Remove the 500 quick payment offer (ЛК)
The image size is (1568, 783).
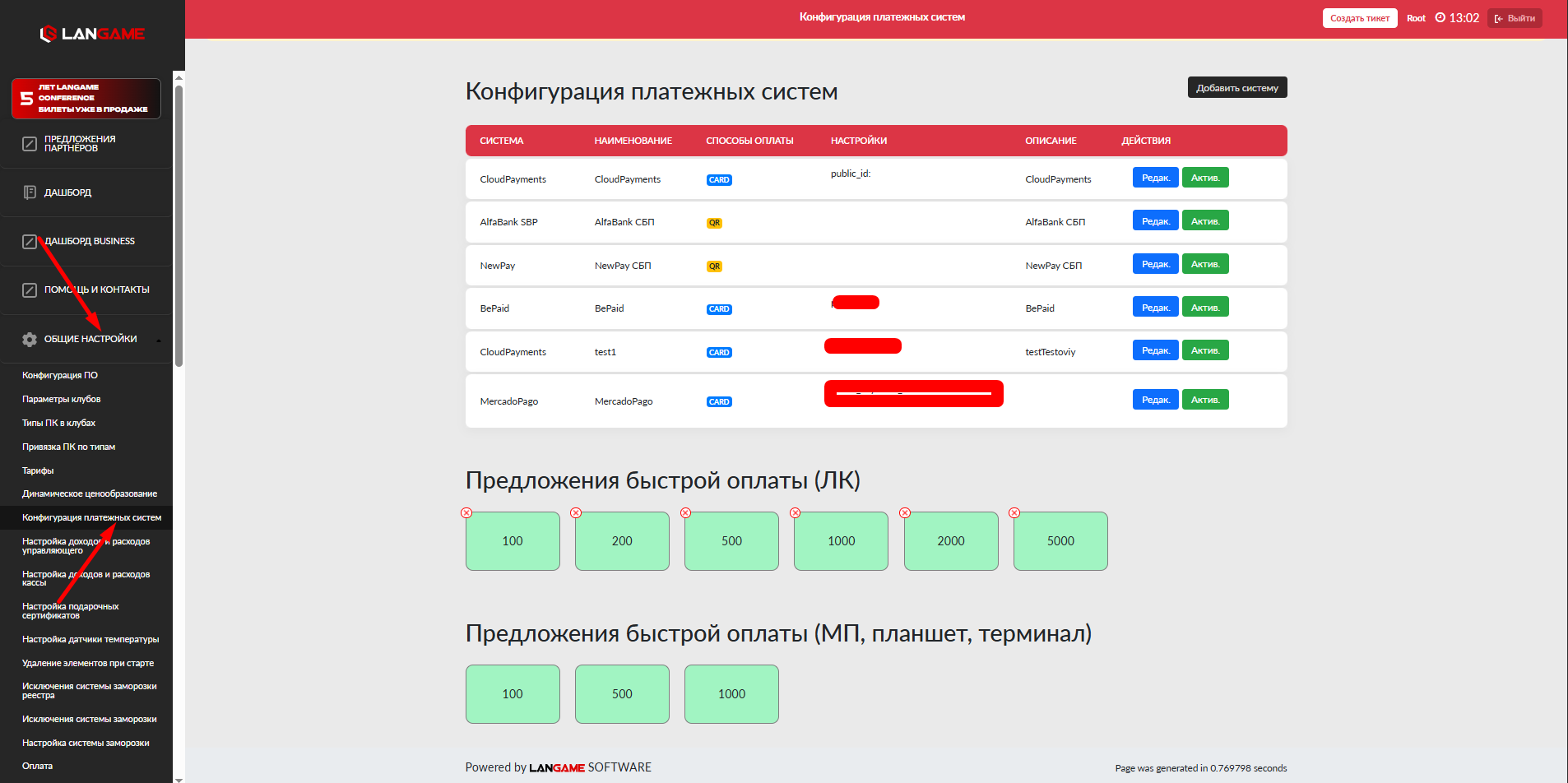coord(685,512)
